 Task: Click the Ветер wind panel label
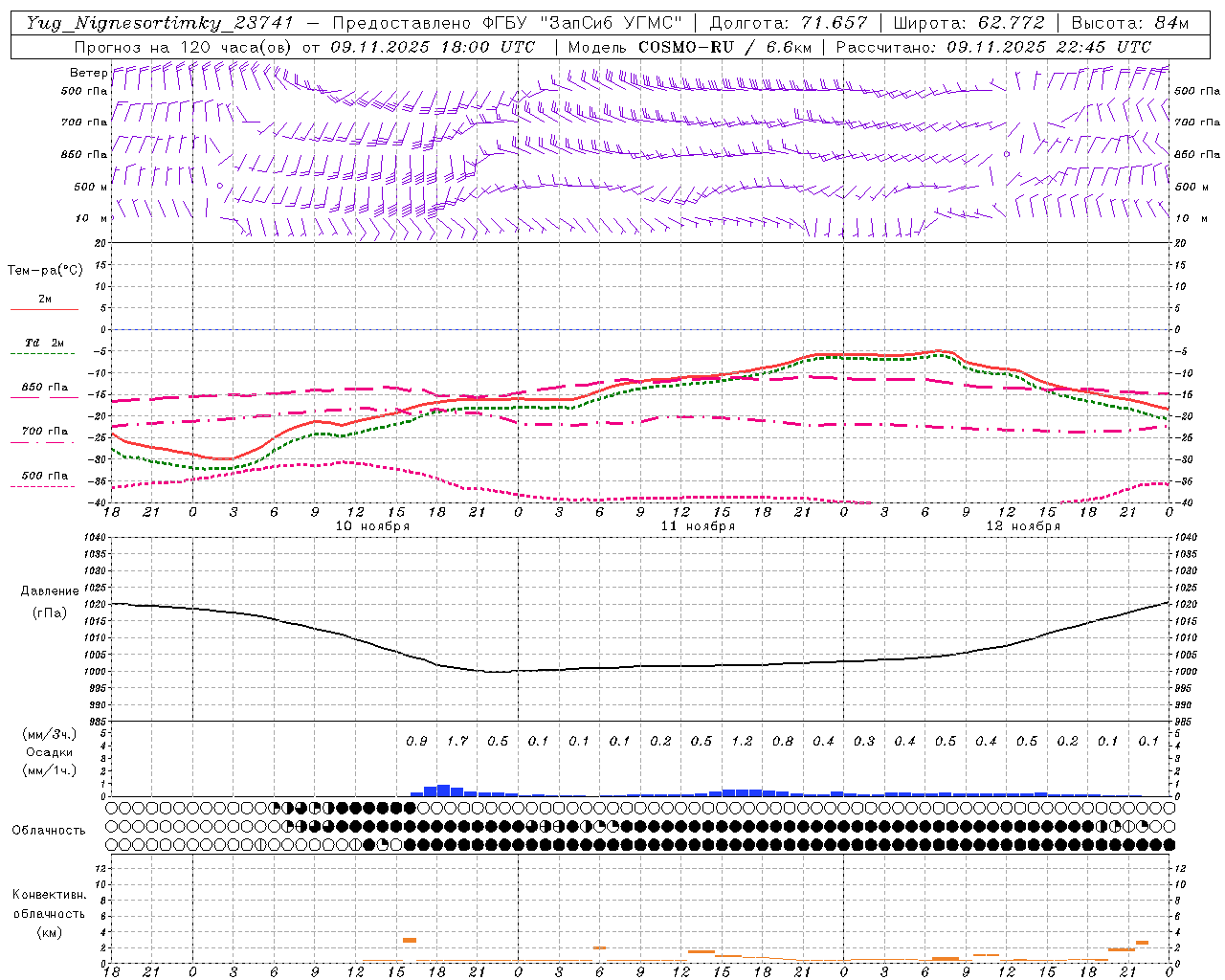pyautogui.click(x=88, y=73)
